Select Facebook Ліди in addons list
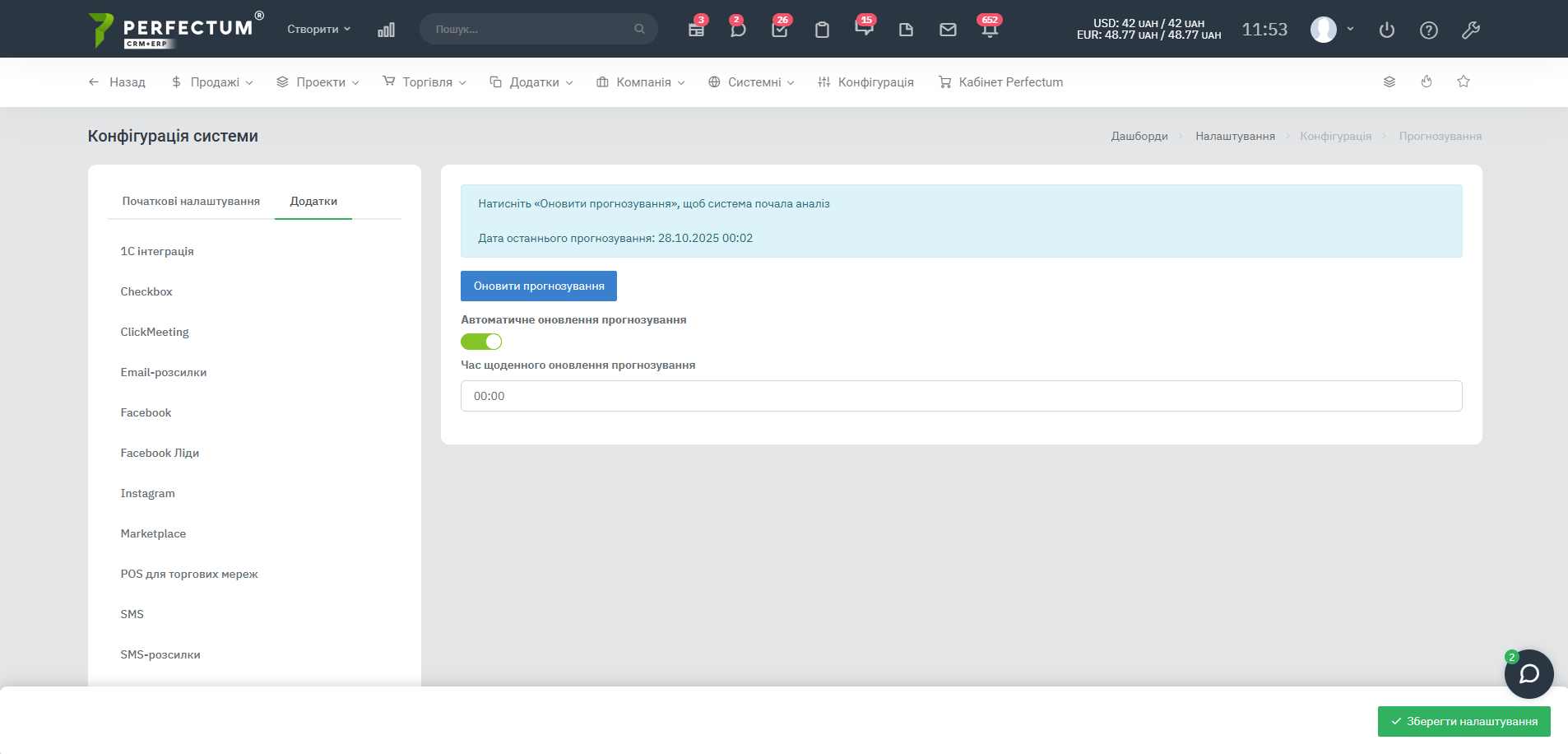 (x=160, y=453)
